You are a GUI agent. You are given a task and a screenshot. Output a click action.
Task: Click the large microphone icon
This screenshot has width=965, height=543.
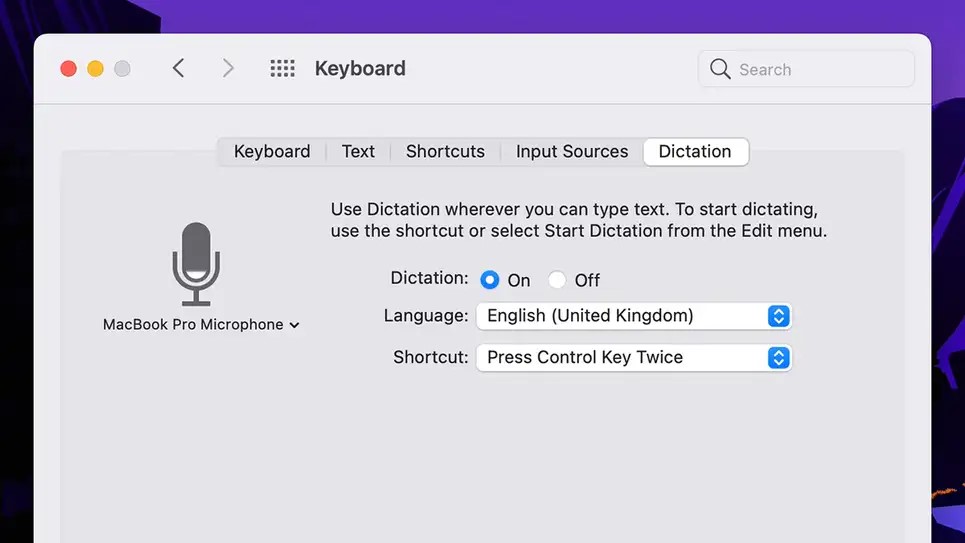tap(196, 264)
